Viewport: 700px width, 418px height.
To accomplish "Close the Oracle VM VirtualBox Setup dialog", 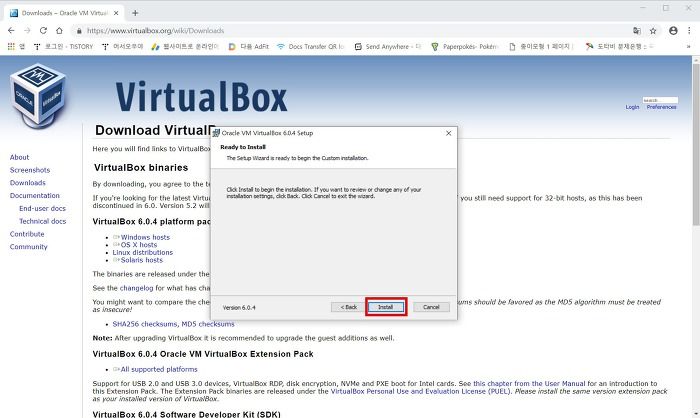I will (x=449, y=133).
